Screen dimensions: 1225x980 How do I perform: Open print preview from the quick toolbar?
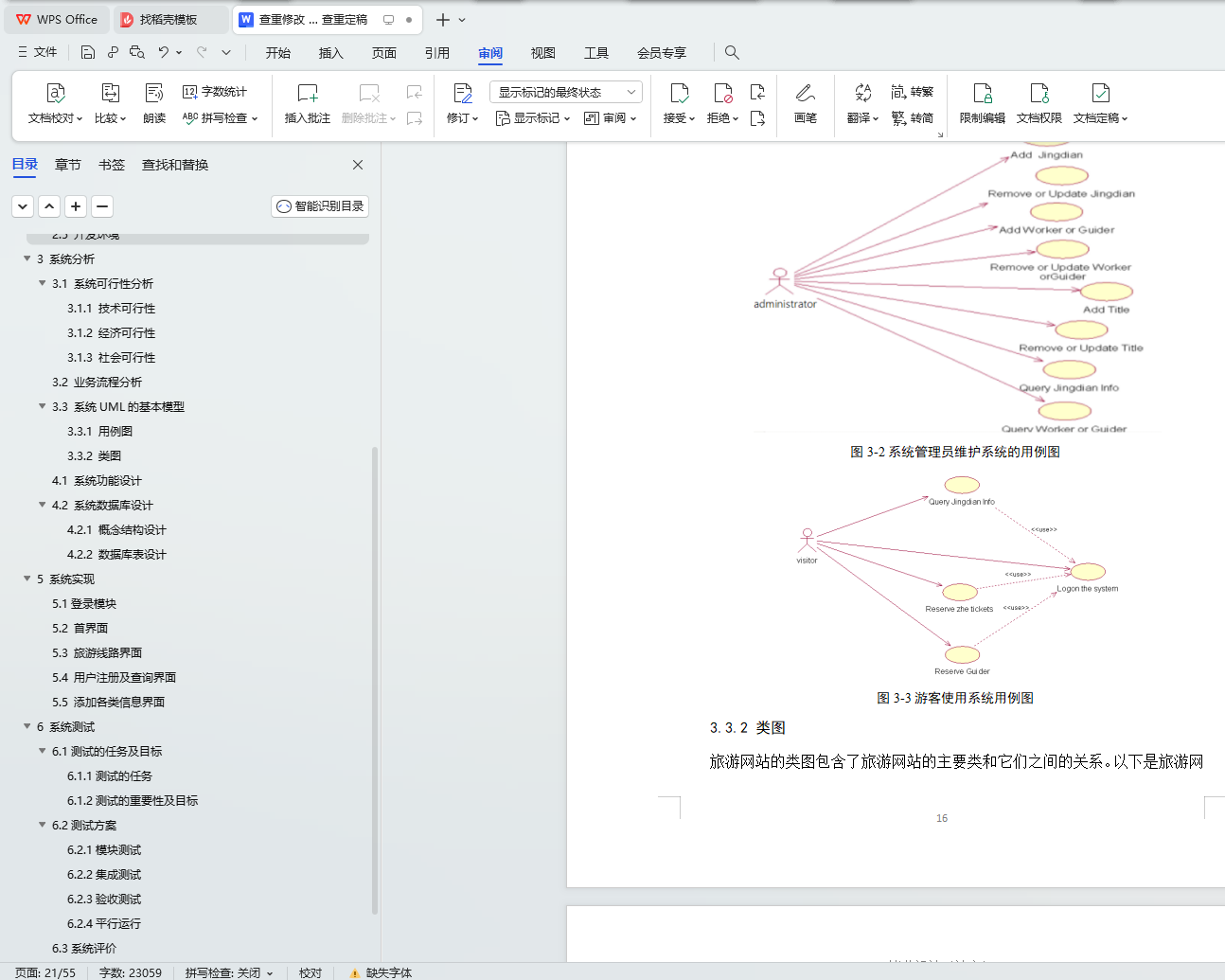click(x=137, y=52)
